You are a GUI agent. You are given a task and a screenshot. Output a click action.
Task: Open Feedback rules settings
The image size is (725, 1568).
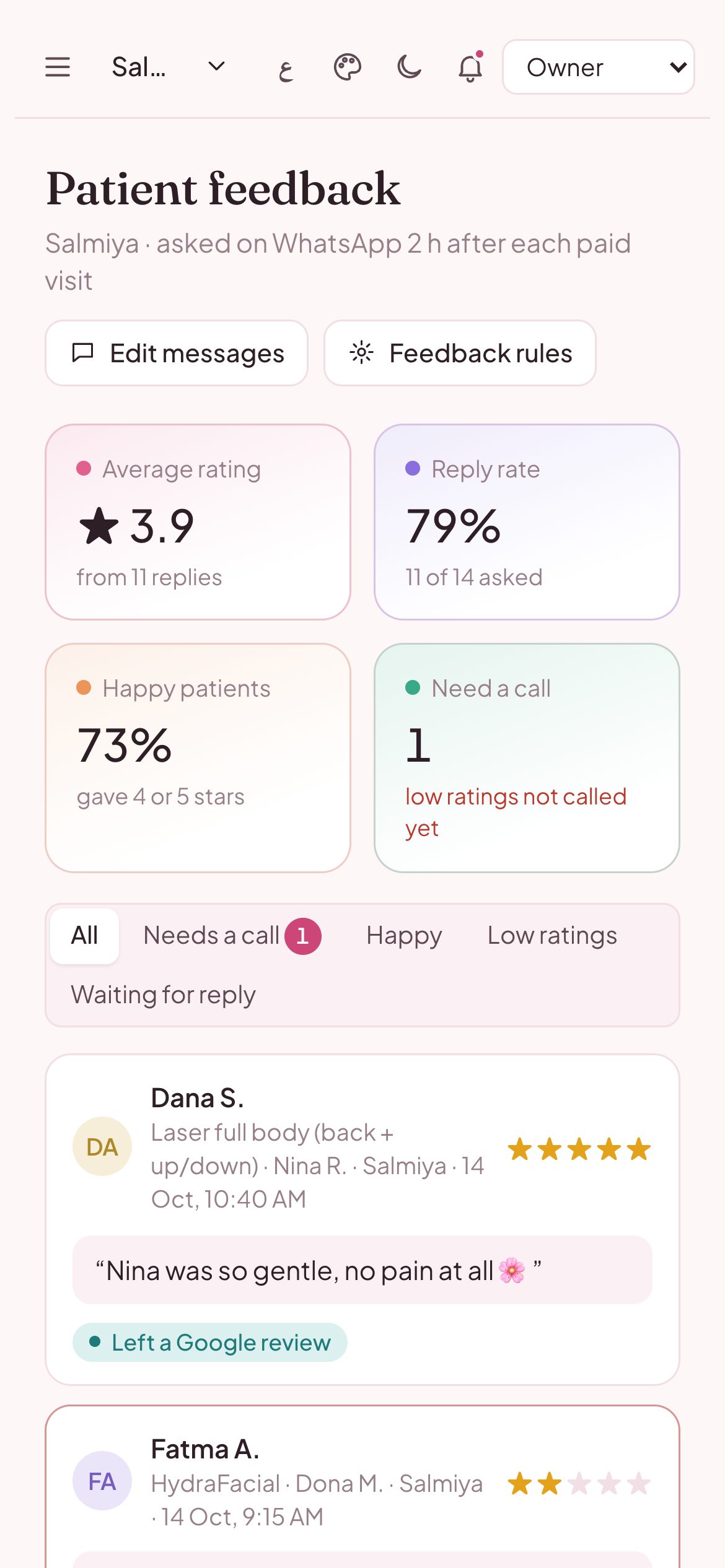pos(460,353)
